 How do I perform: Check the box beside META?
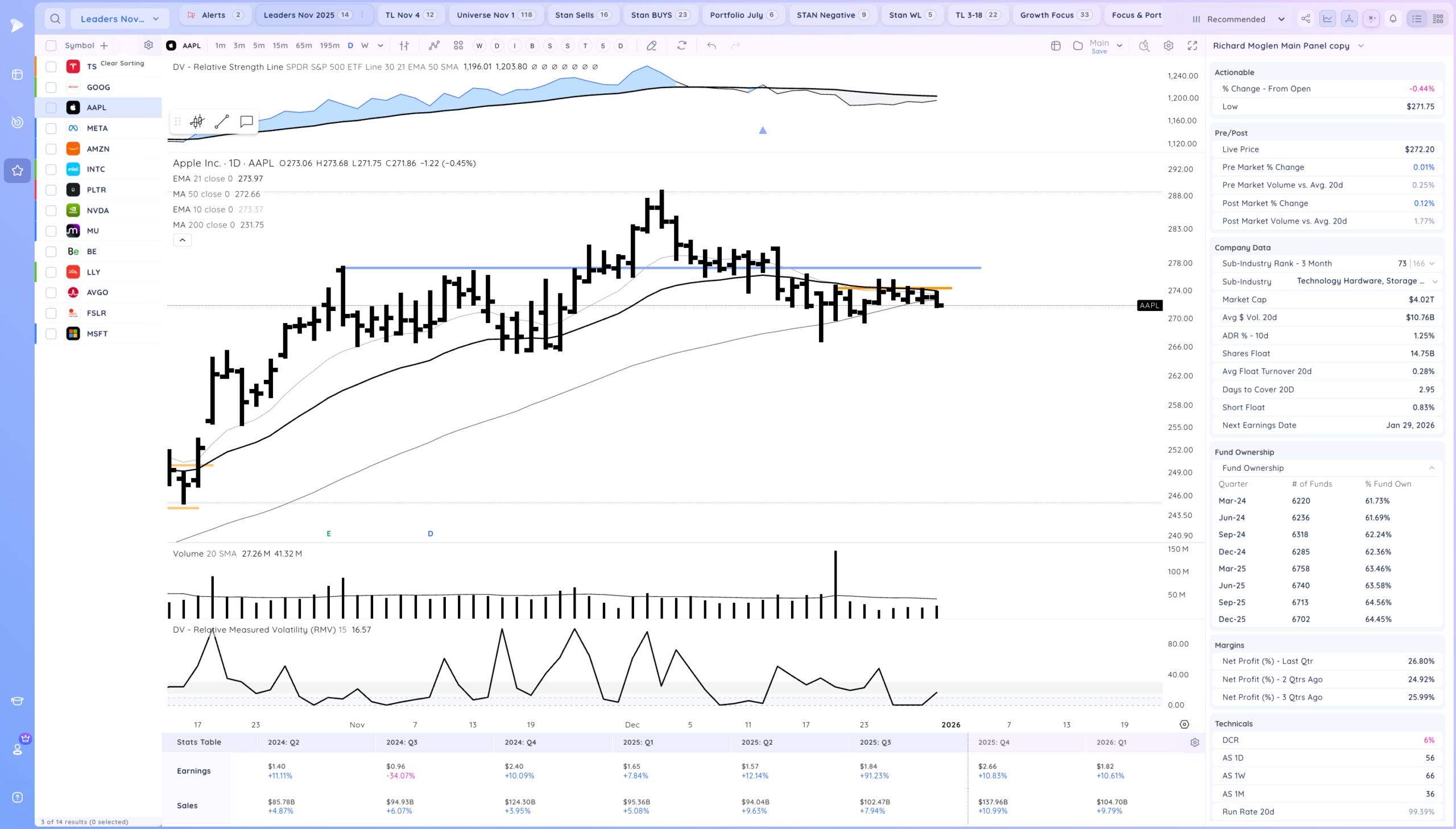[51, 129]
